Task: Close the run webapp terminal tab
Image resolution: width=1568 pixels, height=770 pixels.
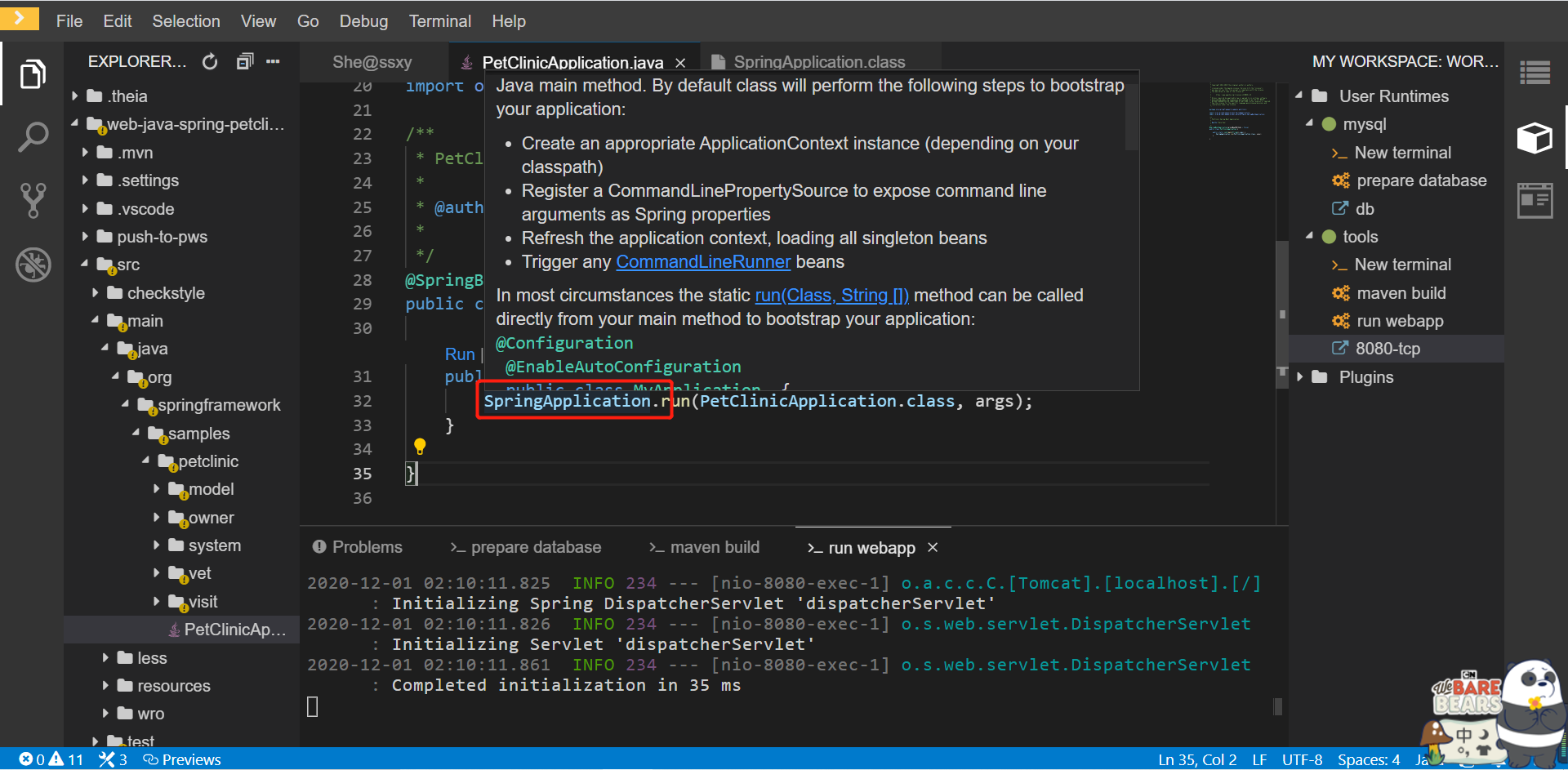Action: pos(933,548)
